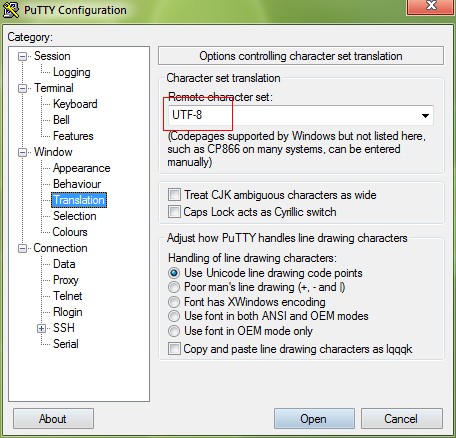The width and height of the screenshot is (456, 438).
Task: Open the Proxy connection settings
Action: click(66, 280)
